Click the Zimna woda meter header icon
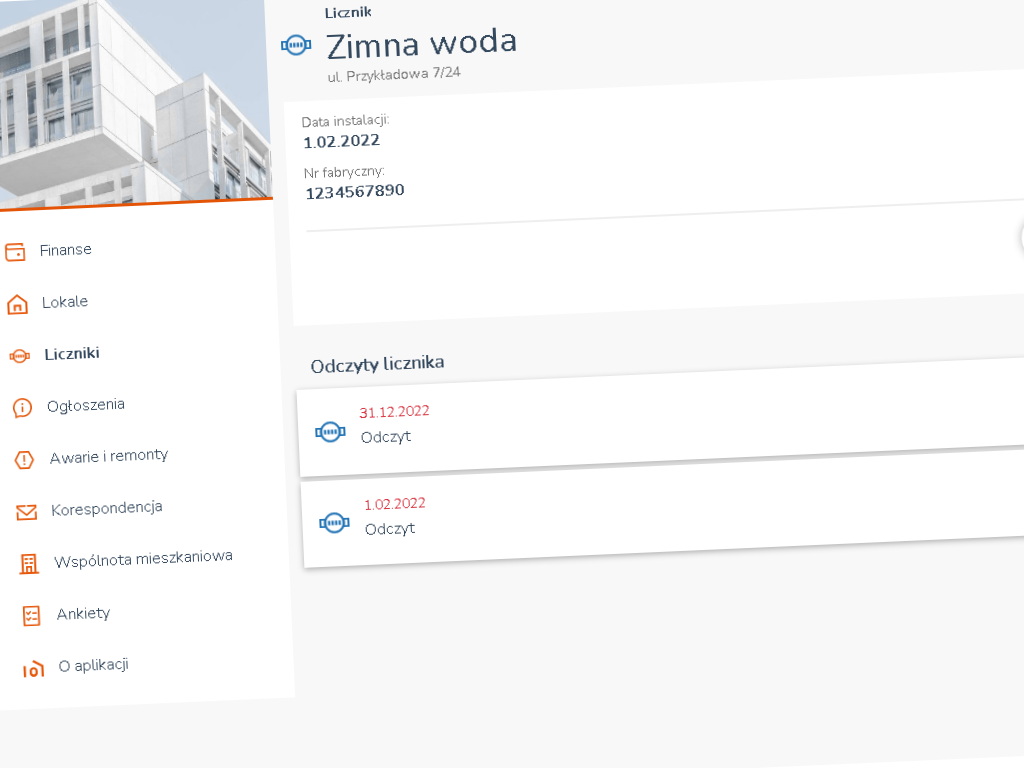 pos(294,45)
